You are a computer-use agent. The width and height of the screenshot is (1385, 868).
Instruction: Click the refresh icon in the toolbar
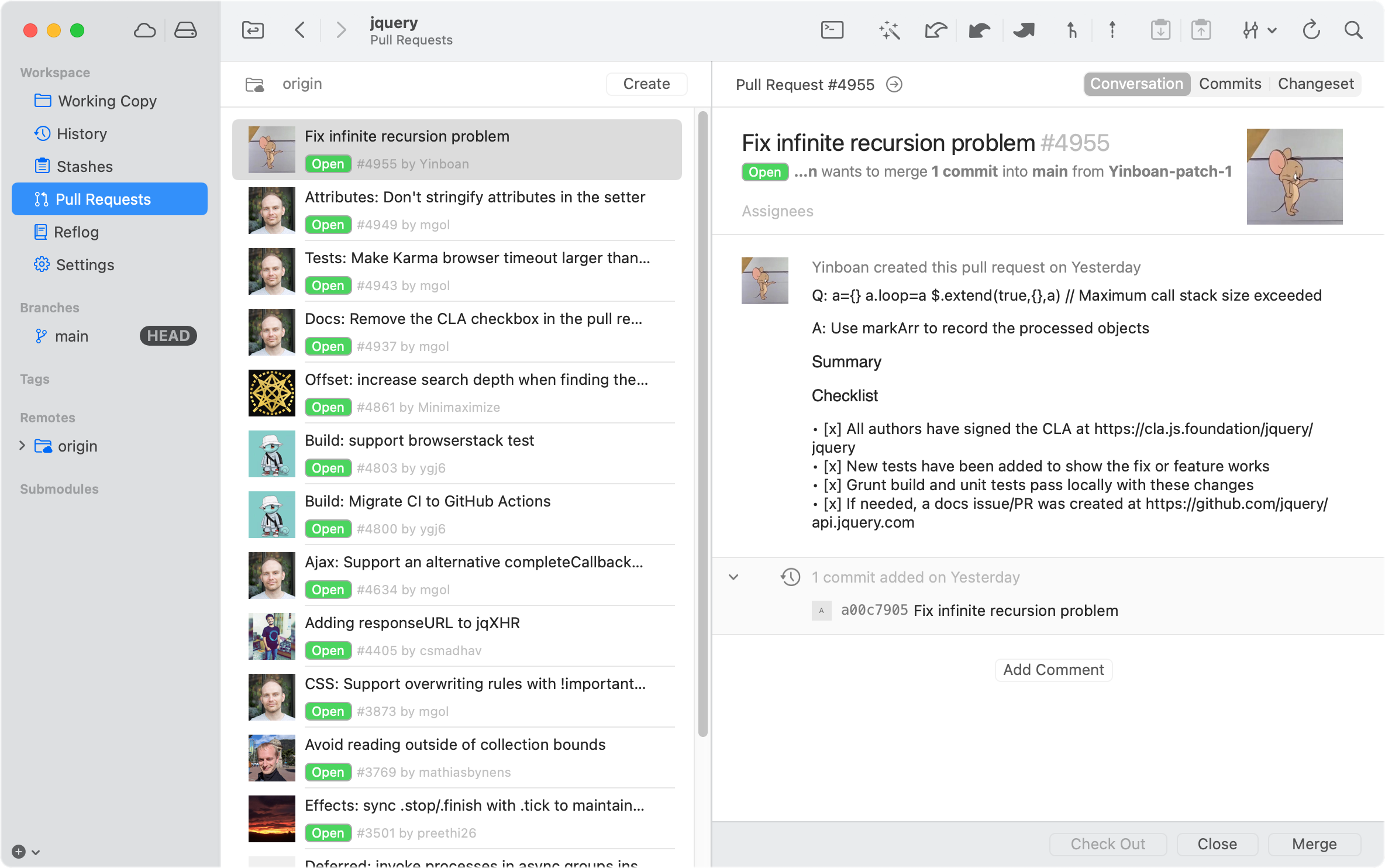(x=1311, y=30)
